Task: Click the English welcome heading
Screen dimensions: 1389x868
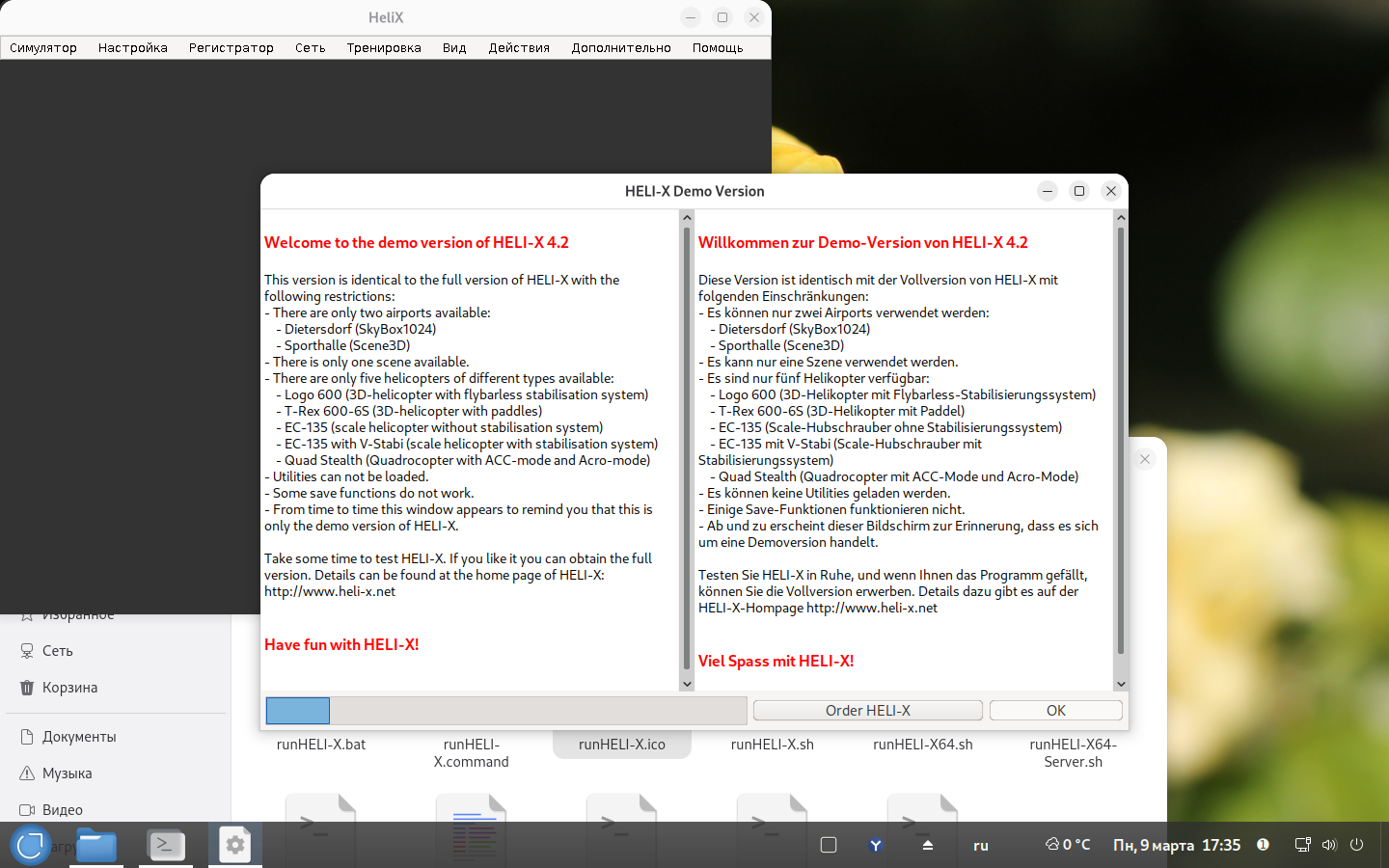Action: click(417, 242)
